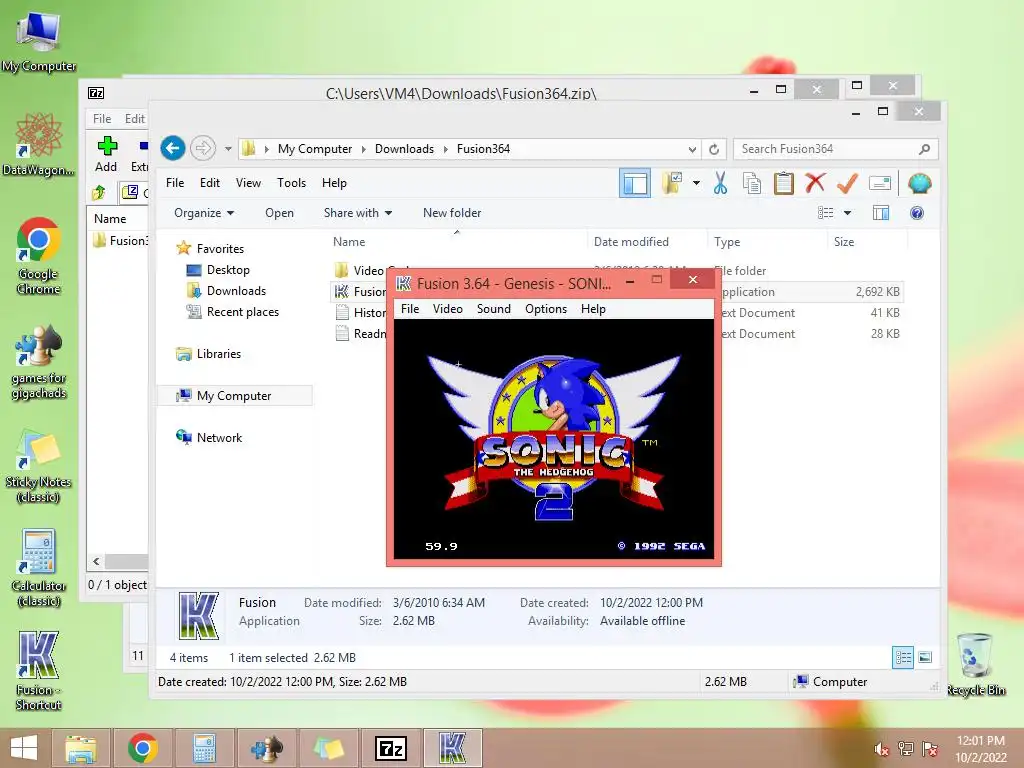Click My Computer in the address breadcrumb
Image resolution: width=1024 pixels, height=768 pixels.
click(x=315, y=149)
